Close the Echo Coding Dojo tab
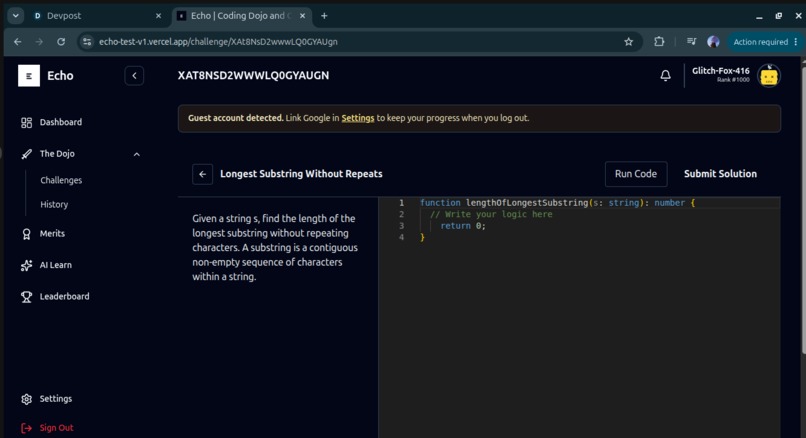 pyautogui.click(x=303, y=16)
